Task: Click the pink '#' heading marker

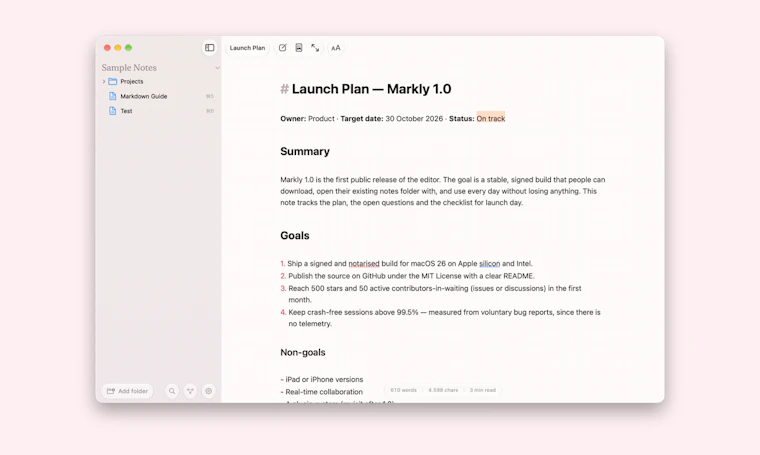Action: pyautogui.click(x=285, y=89)
